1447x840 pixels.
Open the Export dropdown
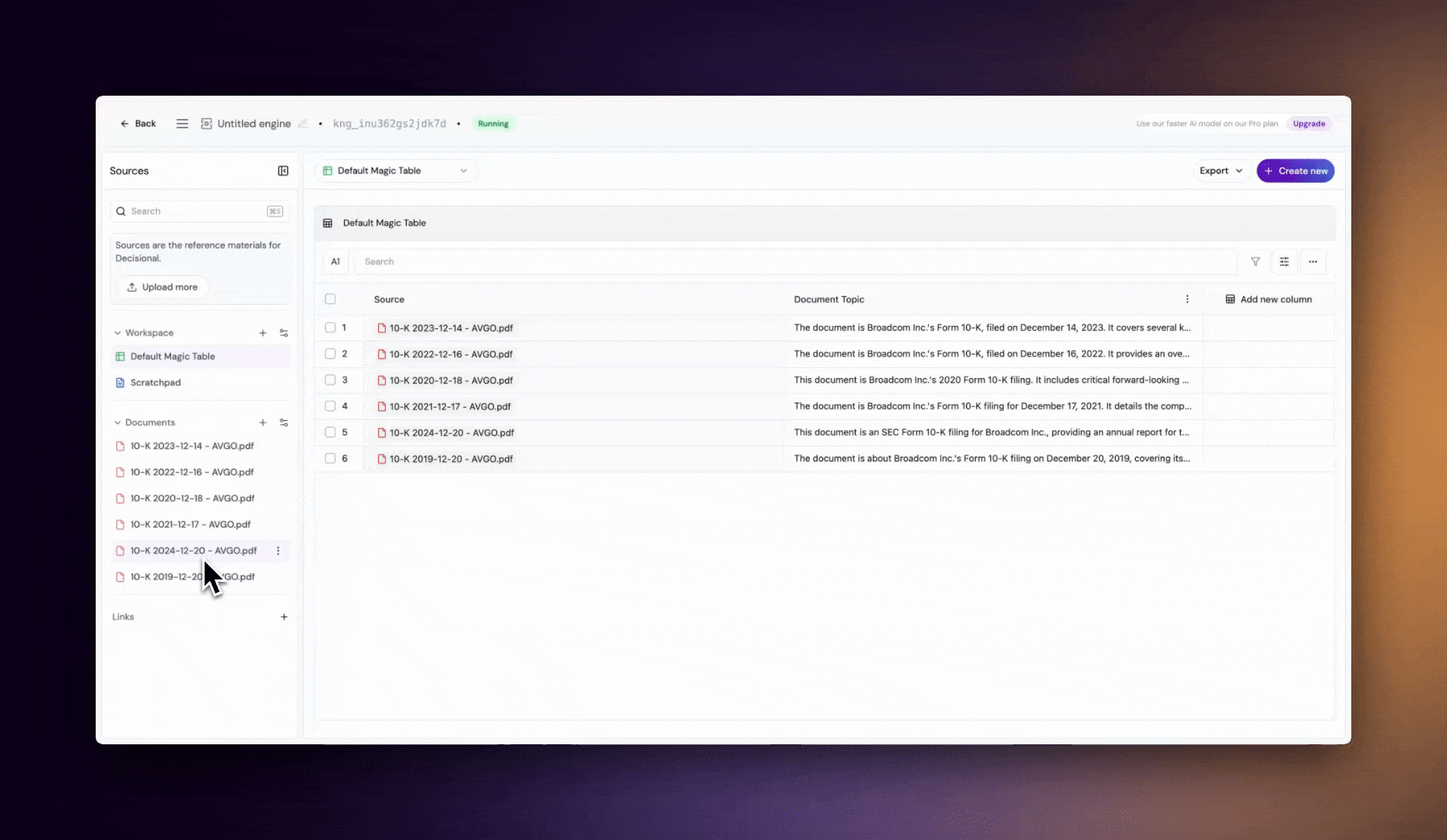[x=1221, y=171]
